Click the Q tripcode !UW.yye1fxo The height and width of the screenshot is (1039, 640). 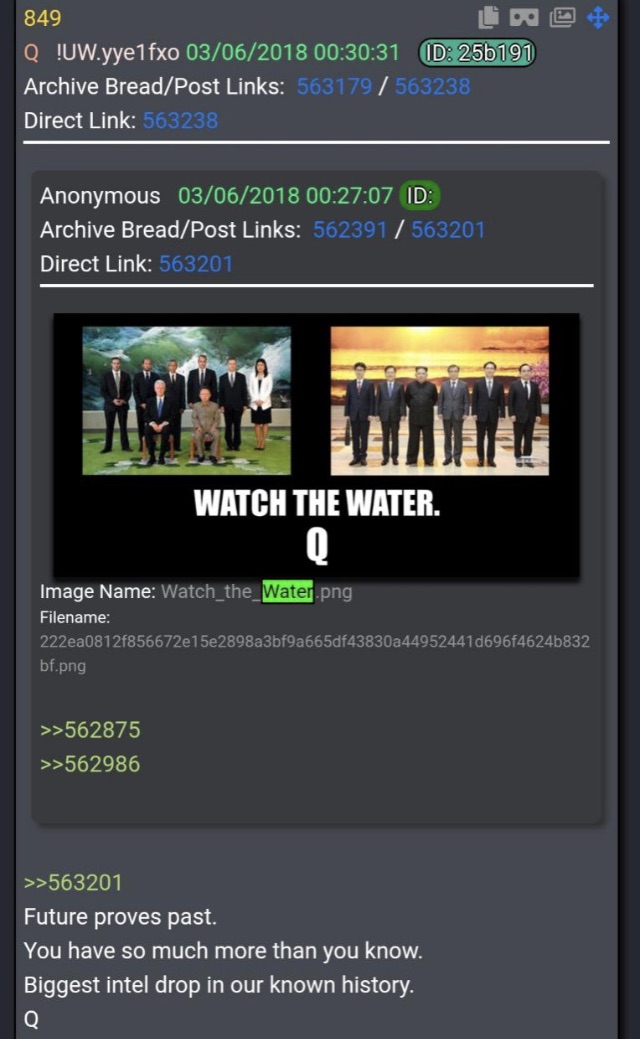click(x=117, y=52)
